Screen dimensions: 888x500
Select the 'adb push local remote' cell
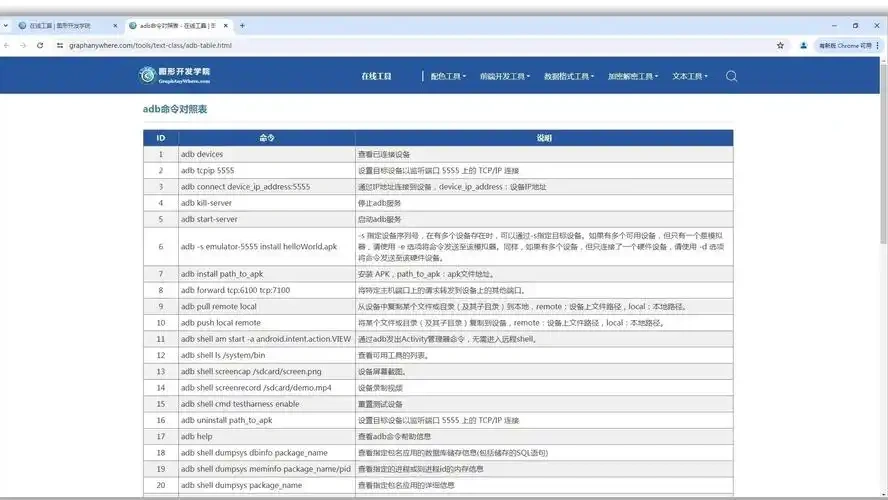point(267,323)
